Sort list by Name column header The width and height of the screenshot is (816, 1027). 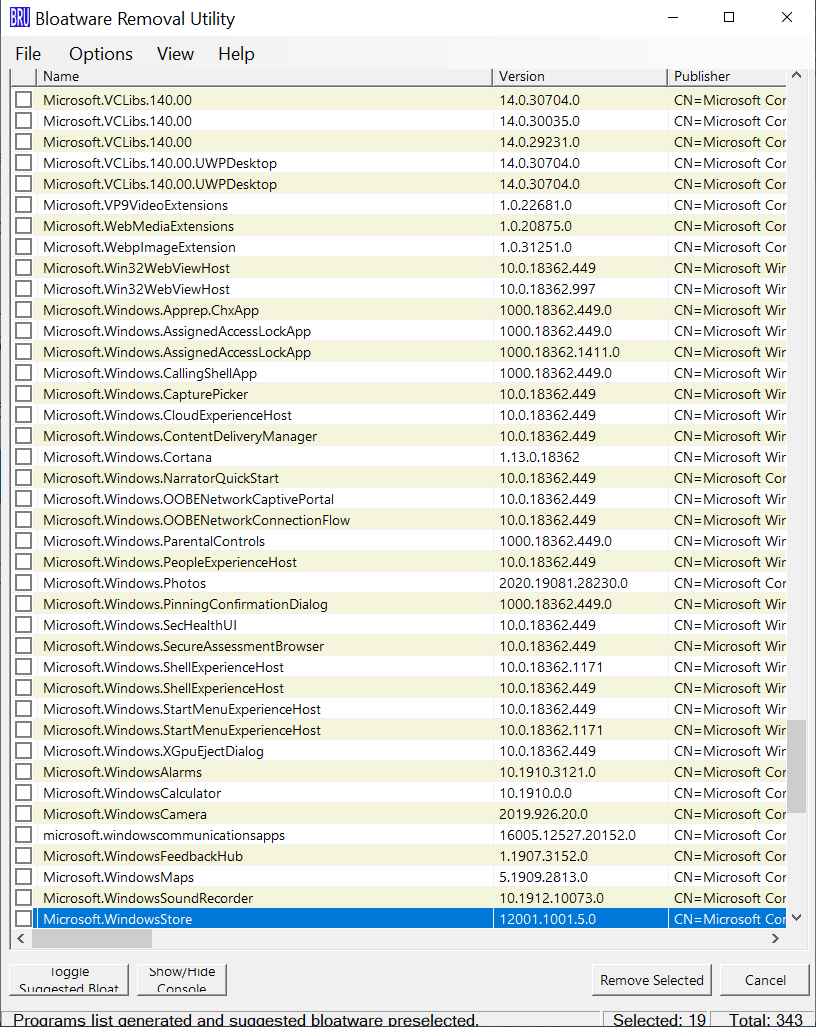(x=264, y=77)
